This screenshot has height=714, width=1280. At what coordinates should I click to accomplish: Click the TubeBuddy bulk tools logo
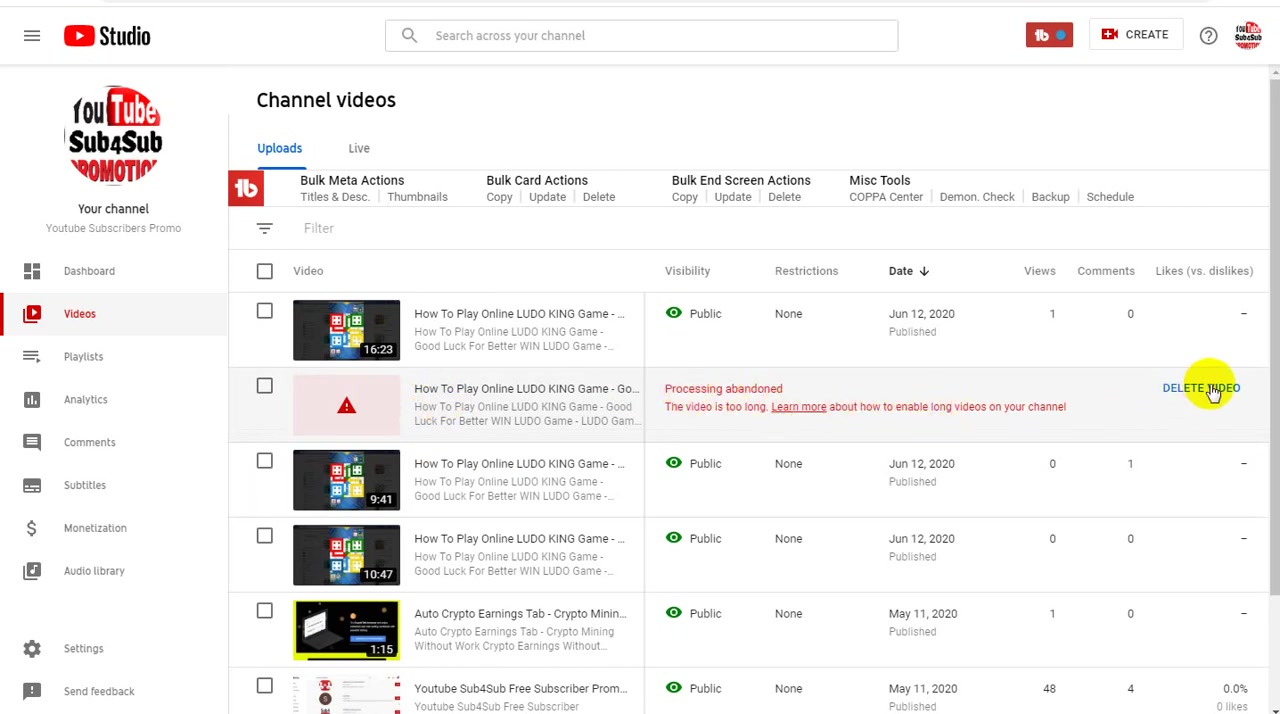[x=246, y=188]
